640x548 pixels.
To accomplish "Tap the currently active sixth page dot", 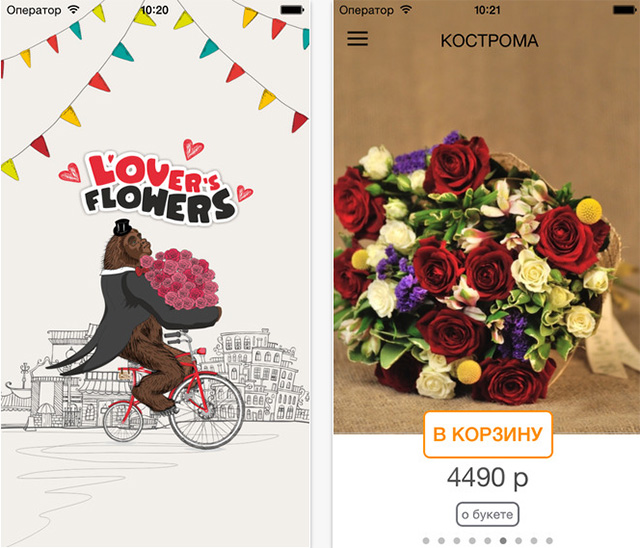I will (503, 541).
